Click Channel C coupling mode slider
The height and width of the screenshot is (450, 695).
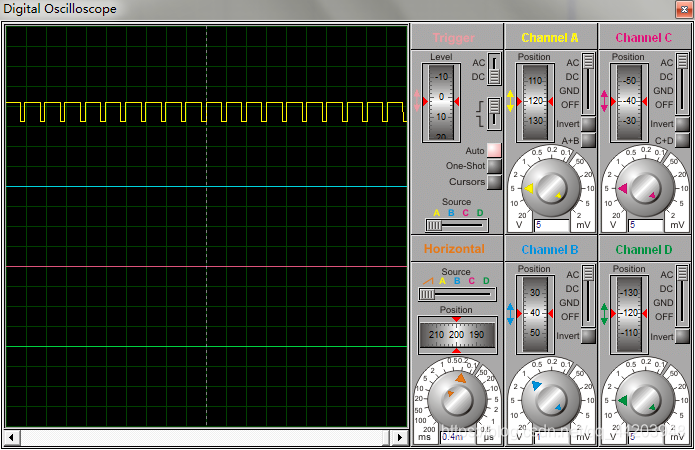click(x=682, y=84)
